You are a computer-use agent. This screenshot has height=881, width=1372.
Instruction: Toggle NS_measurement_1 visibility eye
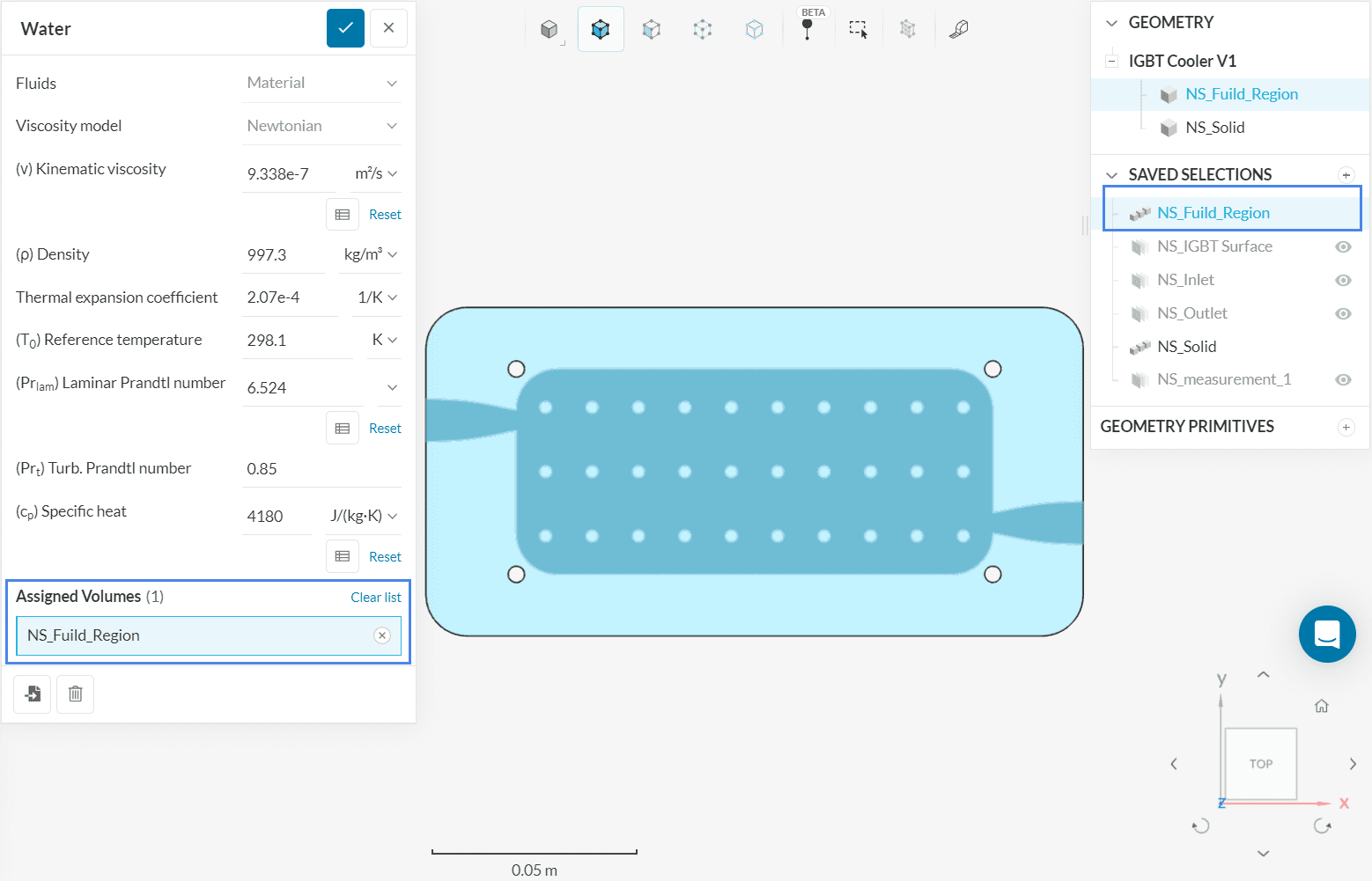click(1343, 379)
